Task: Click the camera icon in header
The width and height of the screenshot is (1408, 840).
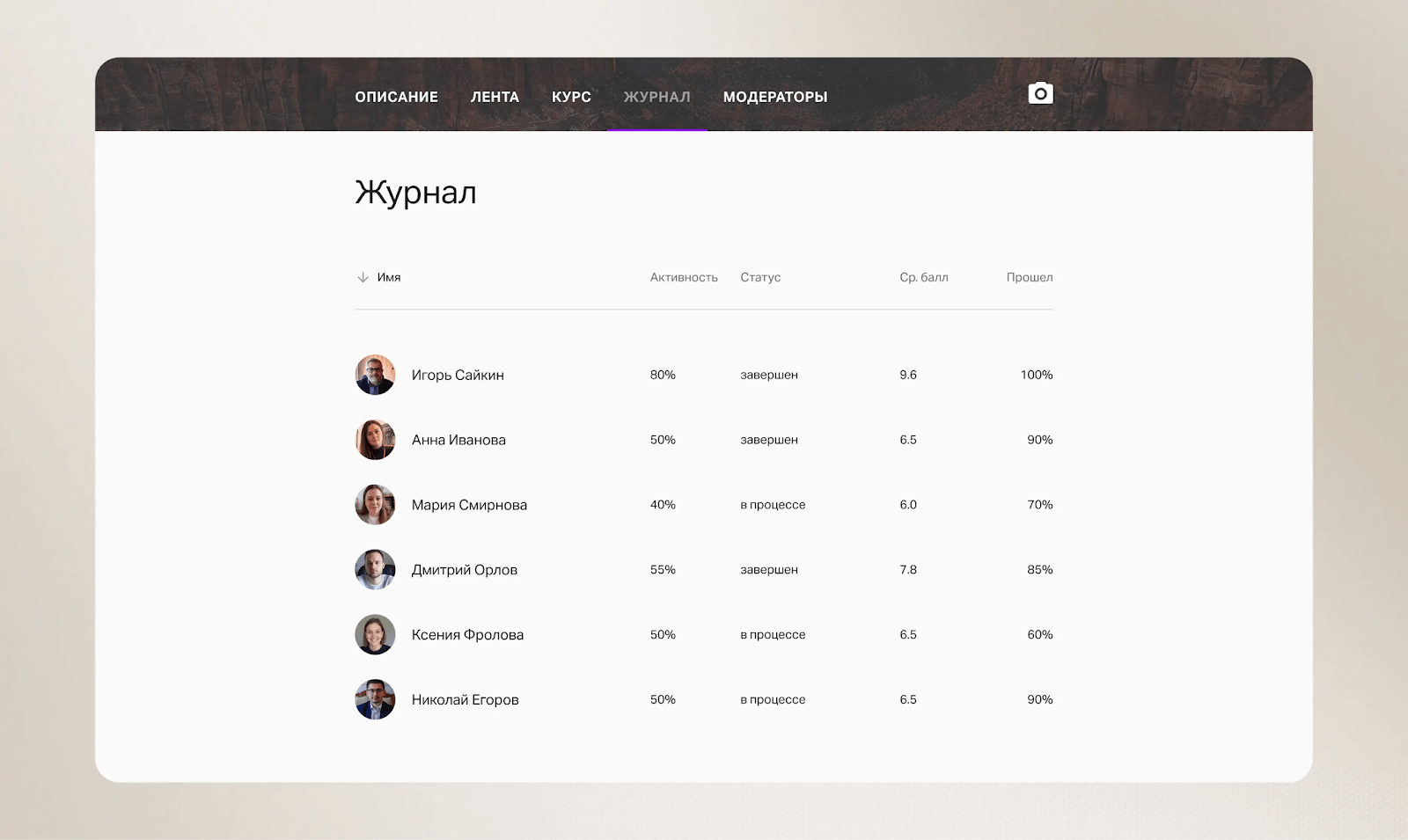Action: pyautogui.click(x=1040, y=94)
